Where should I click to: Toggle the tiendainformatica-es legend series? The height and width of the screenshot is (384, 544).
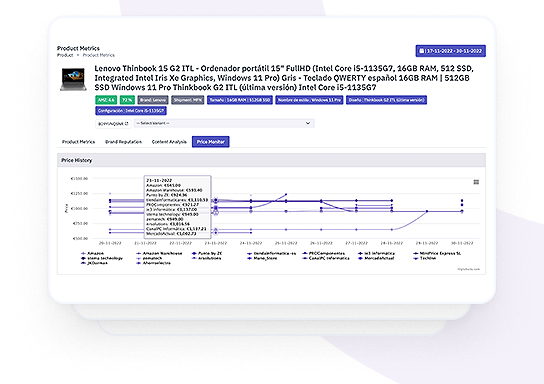coord(271,253)
